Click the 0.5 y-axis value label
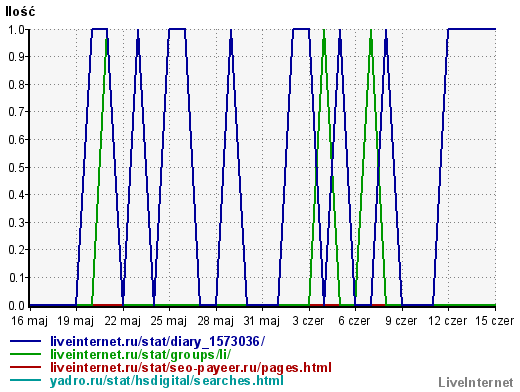 pyautogui.click(x=16, y=167)
